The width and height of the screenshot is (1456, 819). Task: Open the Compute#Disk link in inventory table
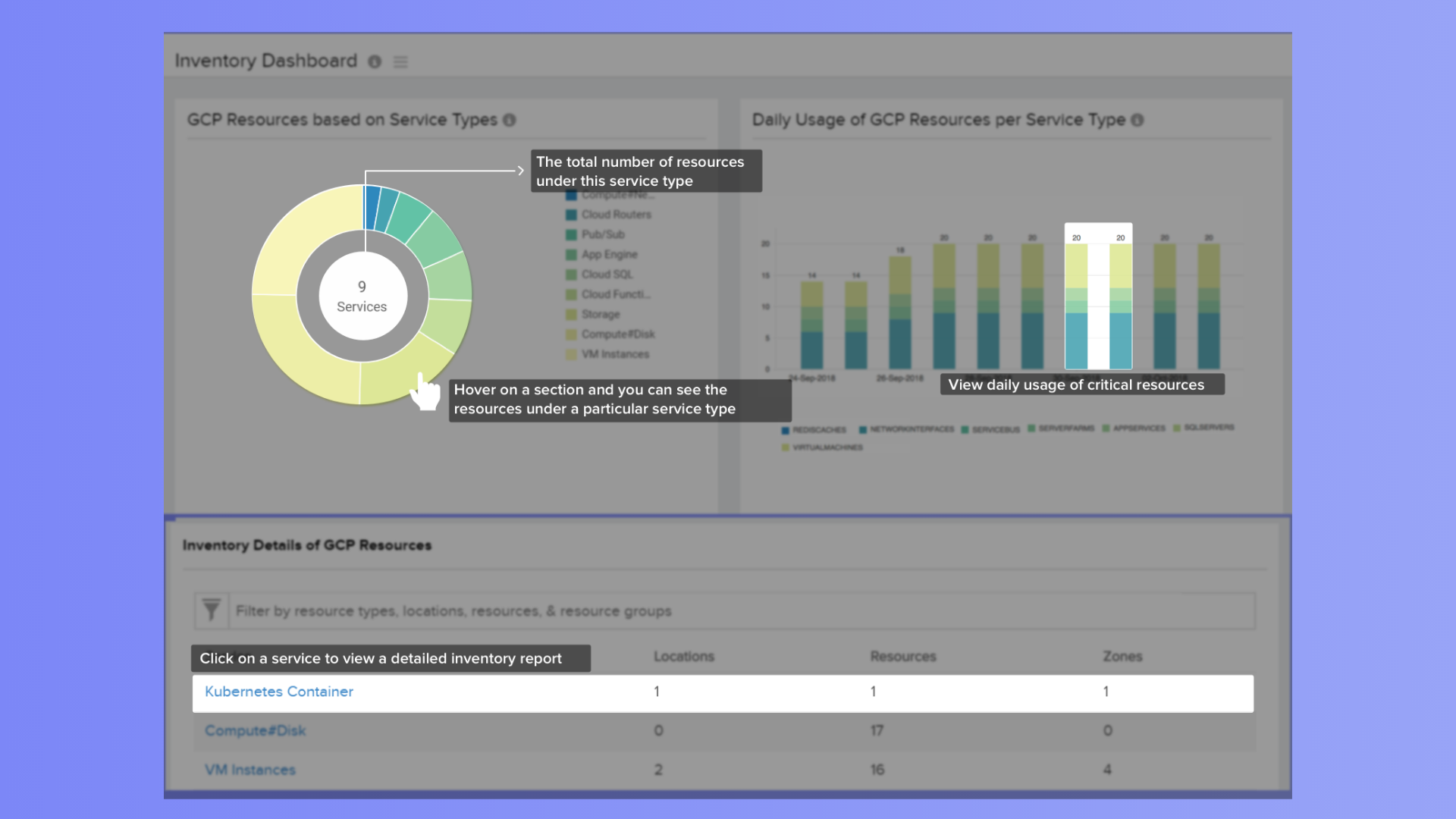pos(256,731)
